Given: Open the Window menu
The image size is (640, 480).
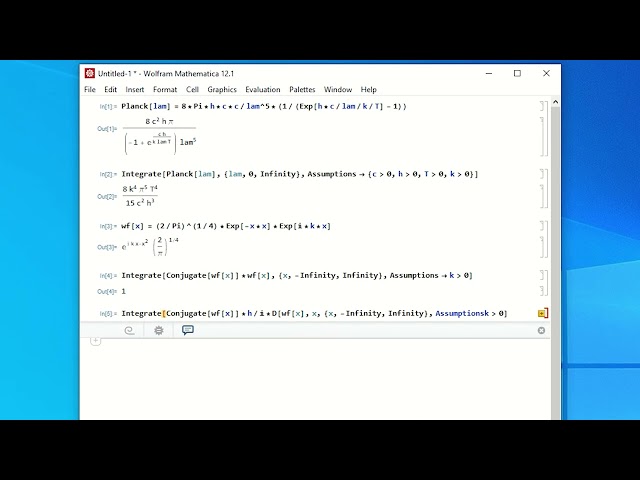Looking at the screenshot, I should (338, 89).
